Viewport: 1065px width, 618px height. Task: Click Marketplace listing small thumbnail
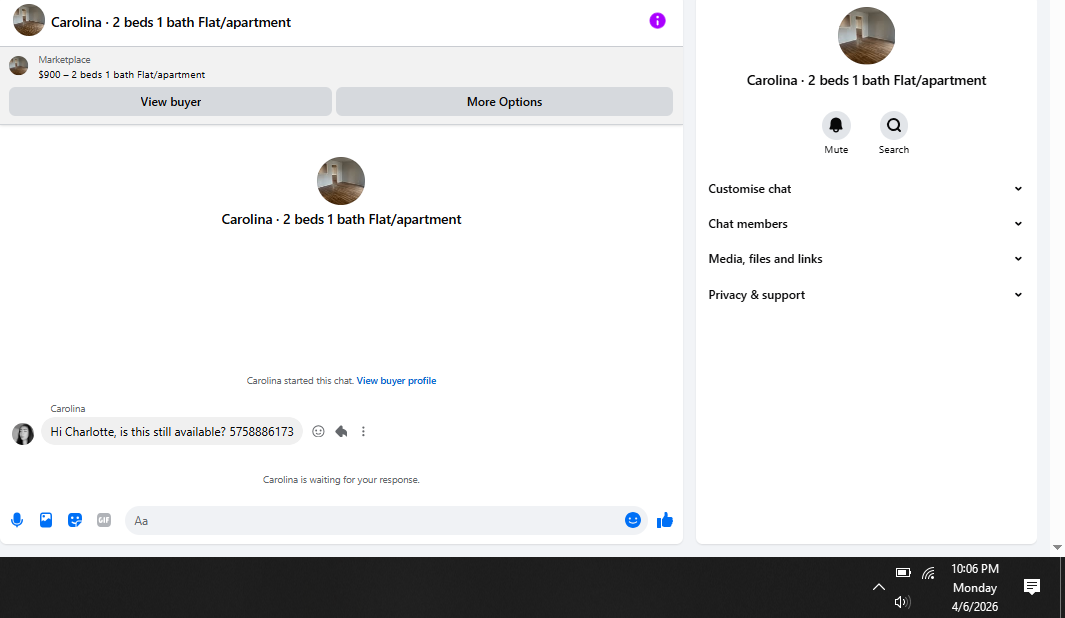pyautogui.click(x=18, y=66)
